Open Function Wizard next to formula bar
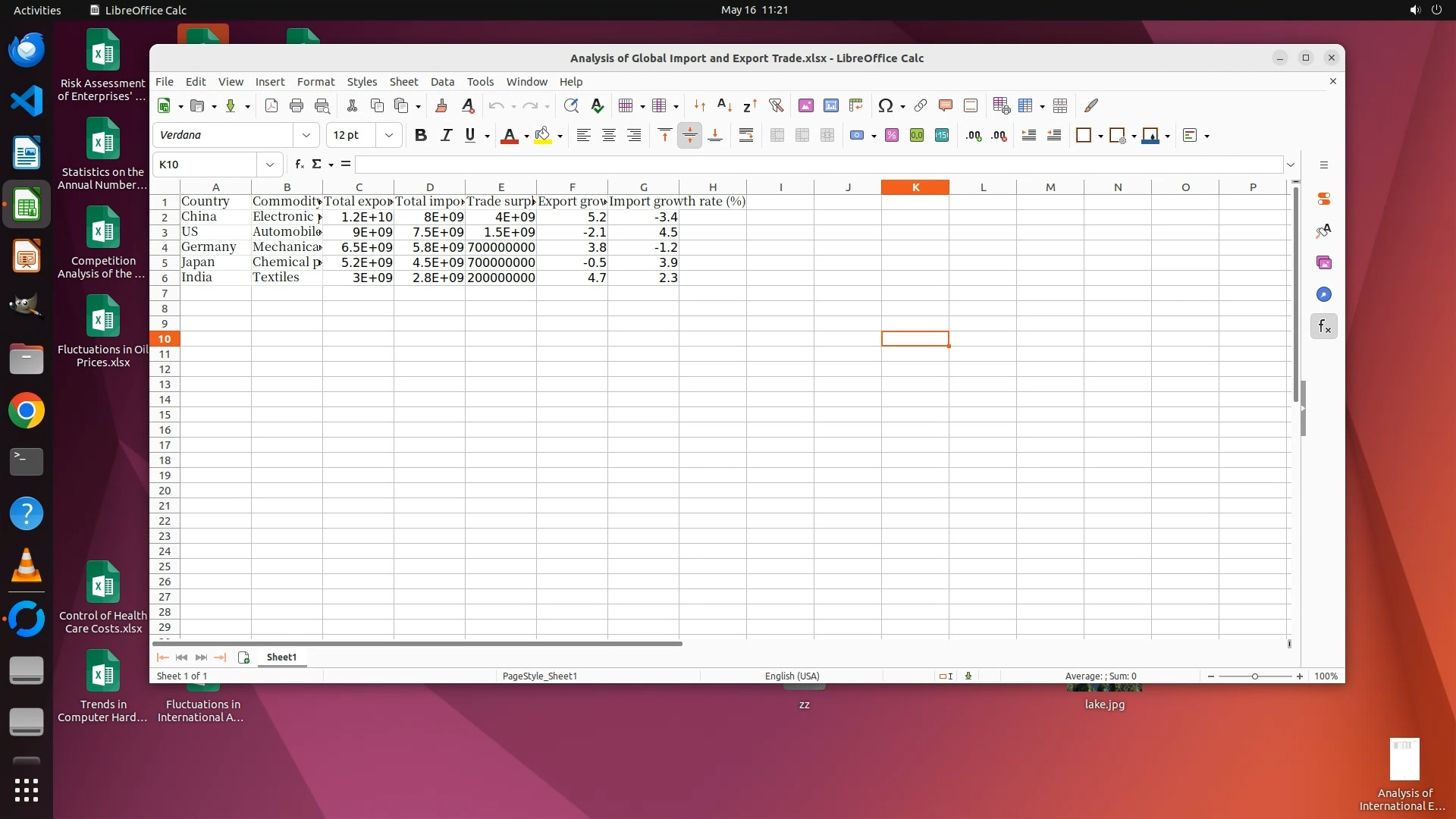The width and height of the screenshot is (1456, 819). 300,165
